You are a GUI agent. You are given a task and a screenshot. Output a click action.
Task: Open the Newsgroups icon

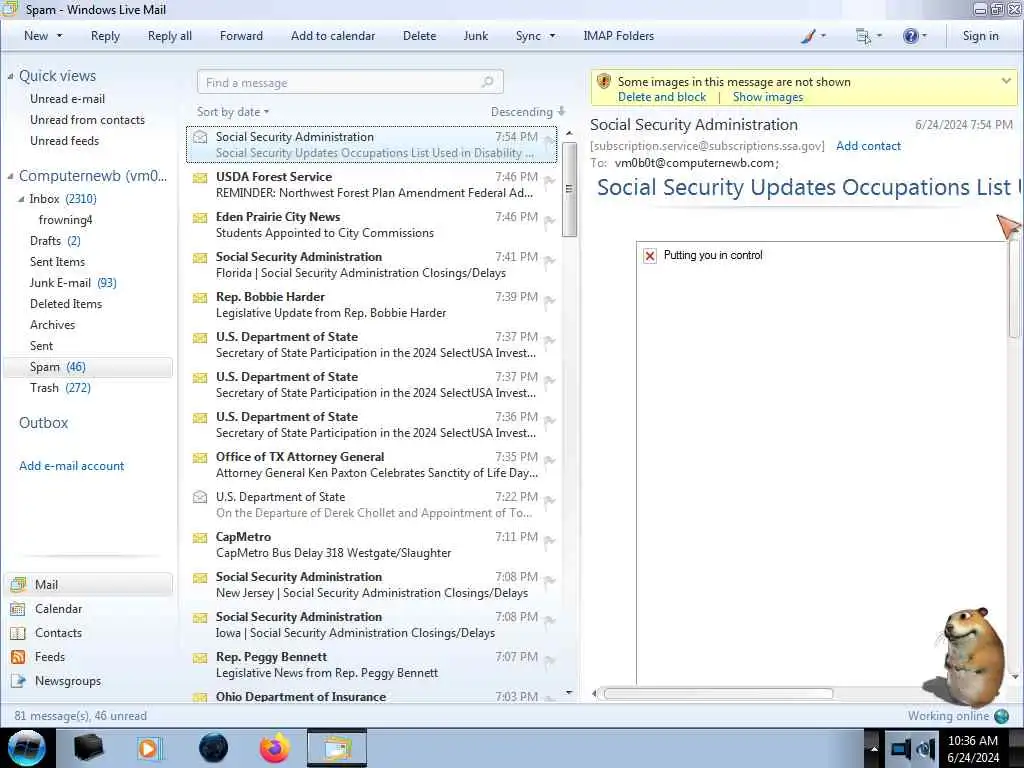(18, 681)
